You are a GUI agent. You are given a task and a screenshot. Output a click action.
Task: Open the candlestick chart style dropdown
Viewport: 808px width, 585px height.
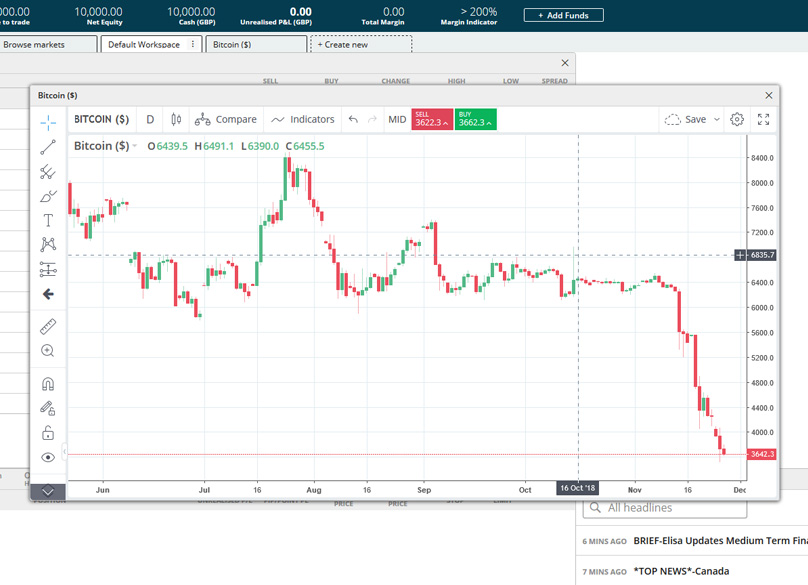coord(176,119)
